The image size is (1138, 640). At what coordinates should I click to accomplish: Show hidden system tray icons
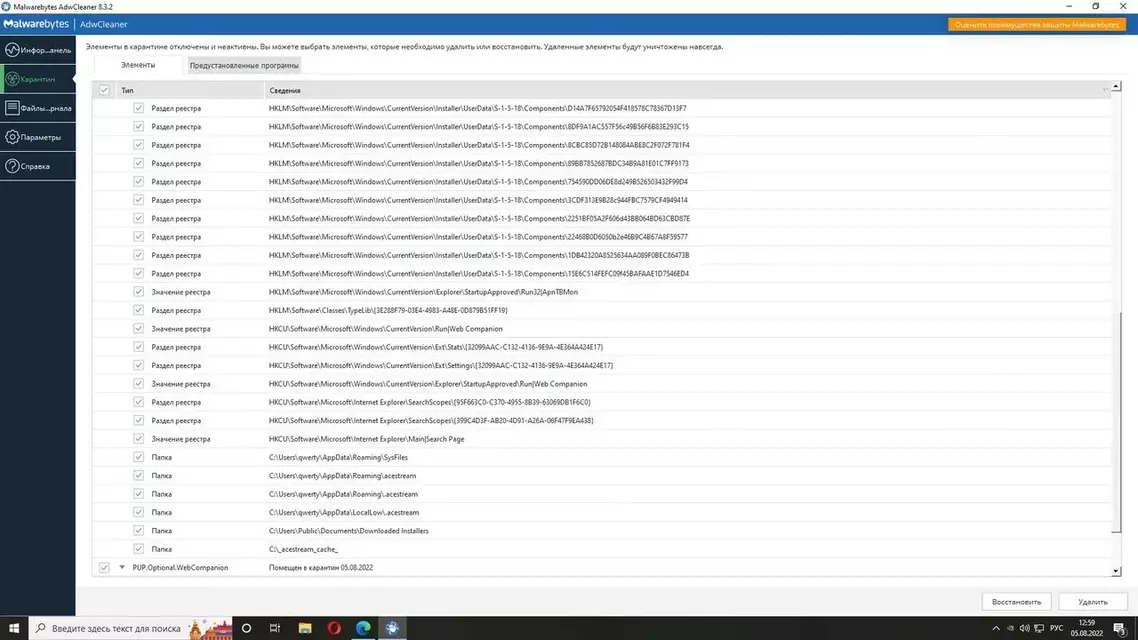tap(996, 628)
